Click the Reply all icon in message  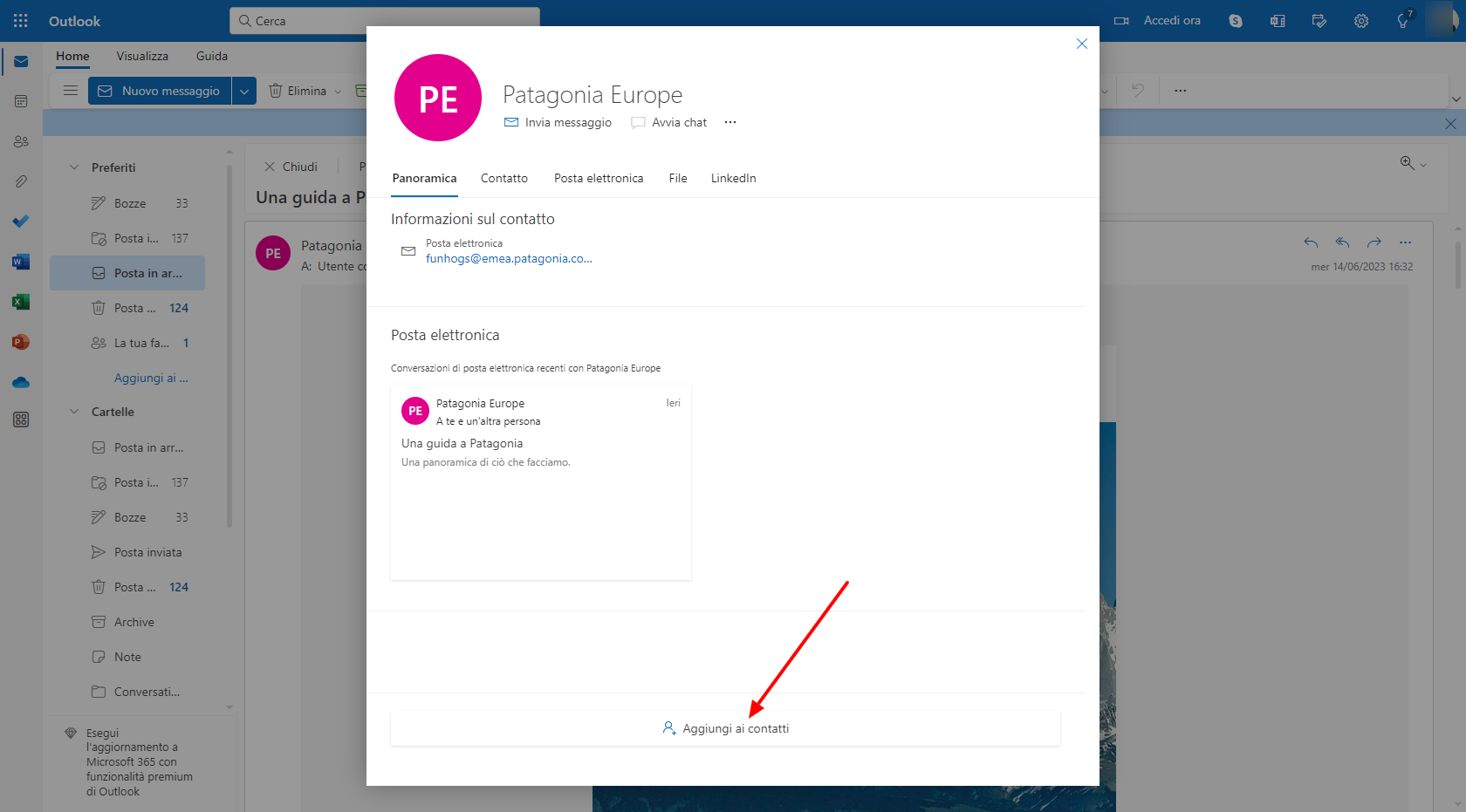[x=1342, y=242]
